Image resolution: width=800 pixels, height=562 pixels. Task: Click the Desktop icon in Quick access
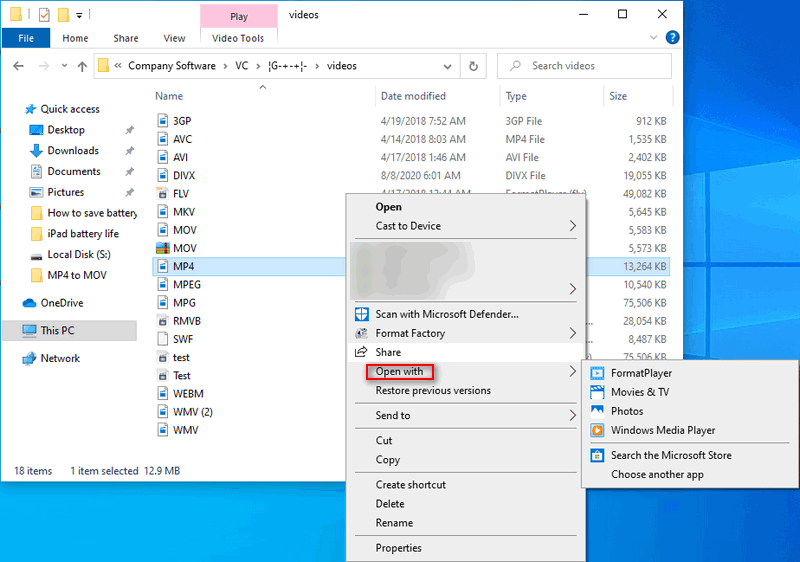(x=36, y=130)
